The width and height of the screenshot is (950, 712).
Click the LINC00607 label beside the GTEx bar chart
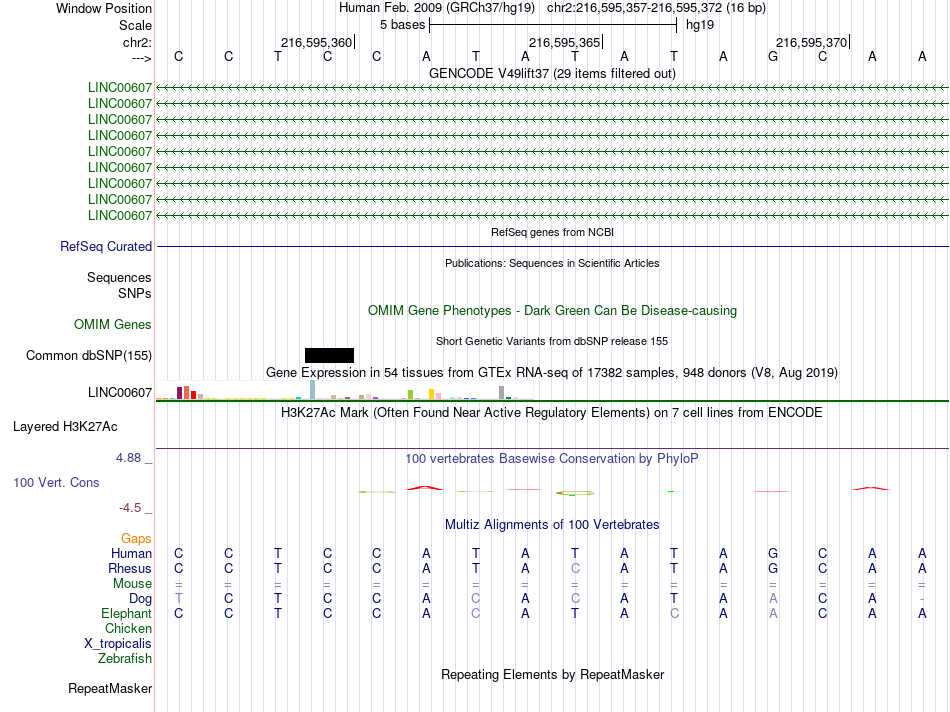120,393
